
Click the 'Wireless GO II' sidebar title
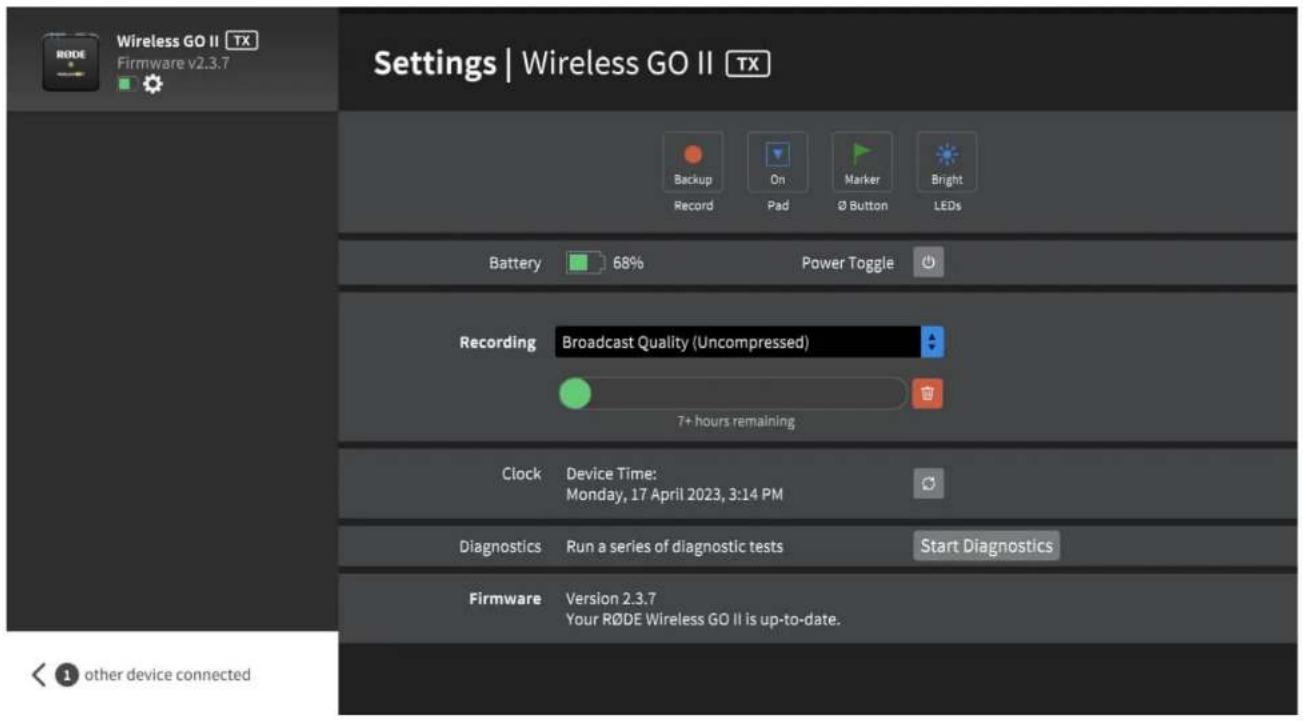[169, 42]
